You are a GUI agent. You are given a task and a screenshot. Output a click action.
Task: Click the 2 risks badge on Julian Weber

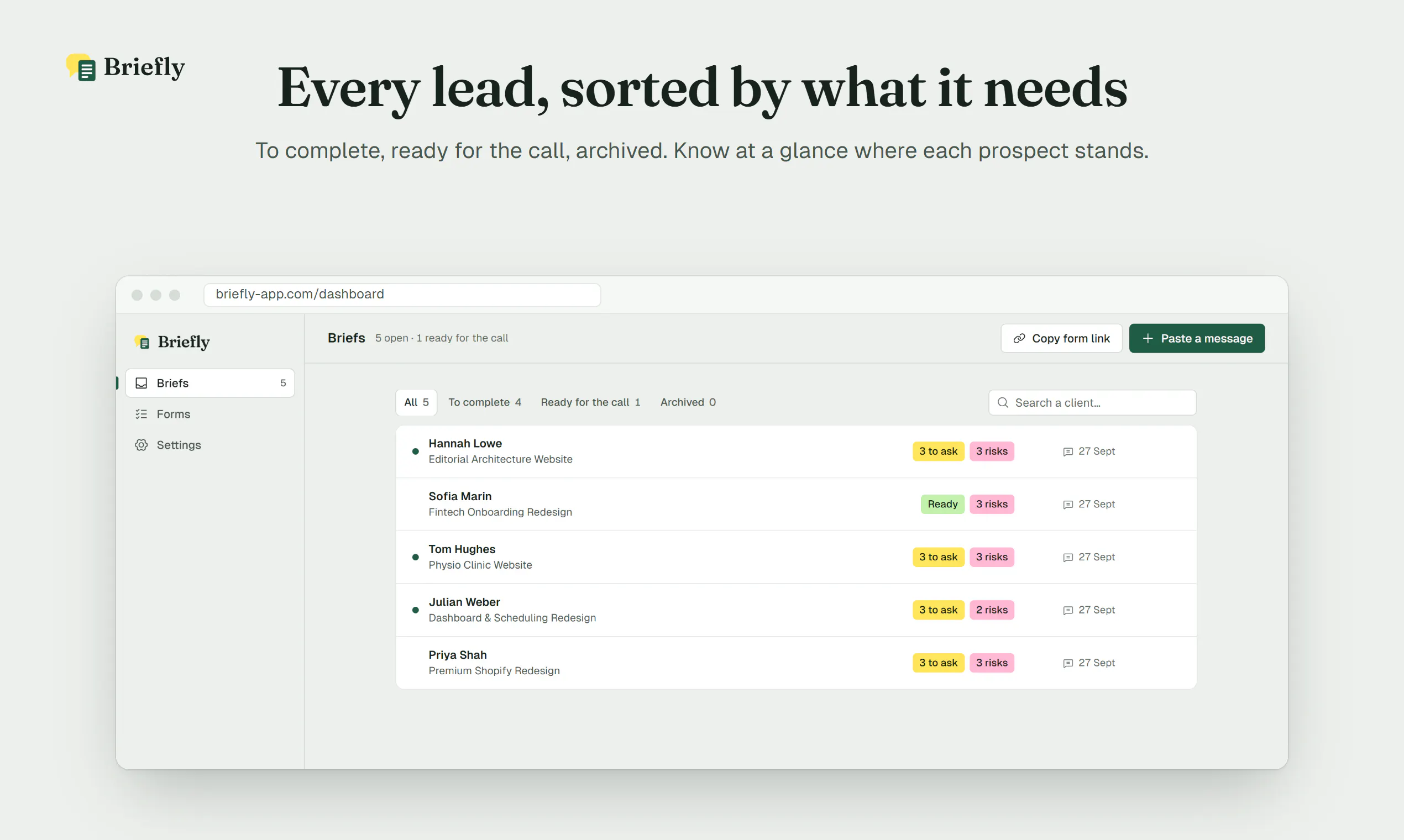point(992,610)
